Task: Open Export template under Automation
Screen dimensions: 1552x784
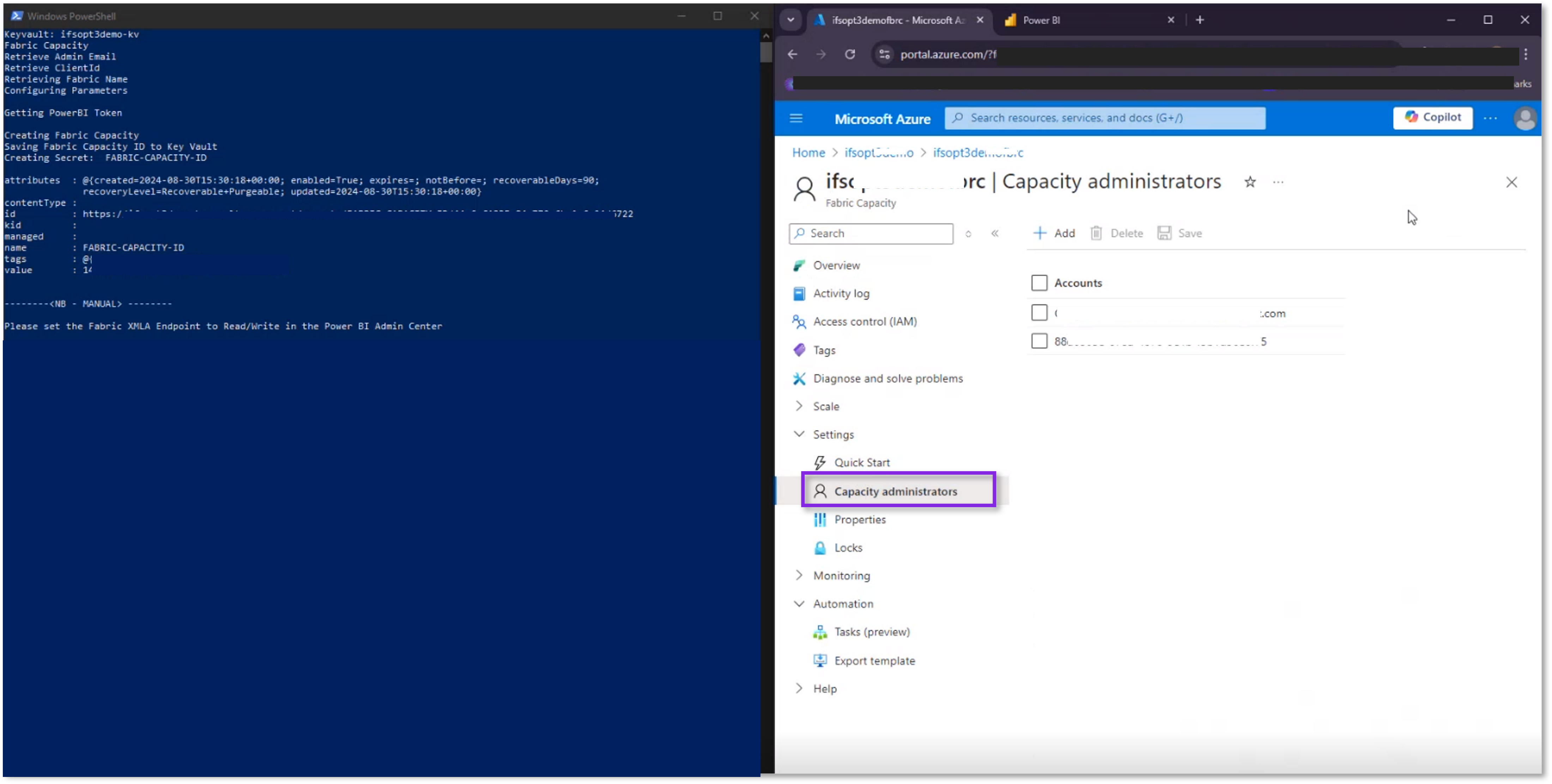Action: tap(874, 661)
